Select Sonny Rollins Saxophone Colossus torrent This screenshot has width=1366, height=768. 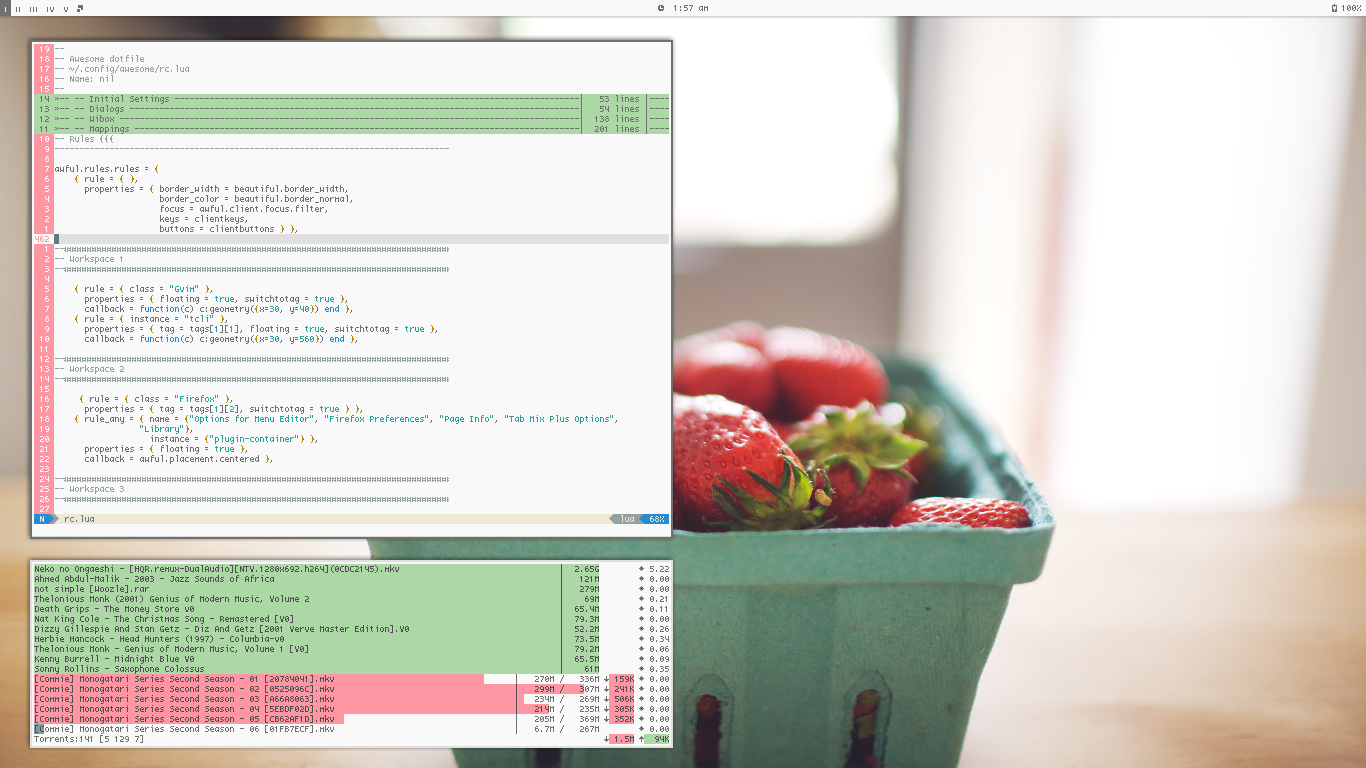352,669
